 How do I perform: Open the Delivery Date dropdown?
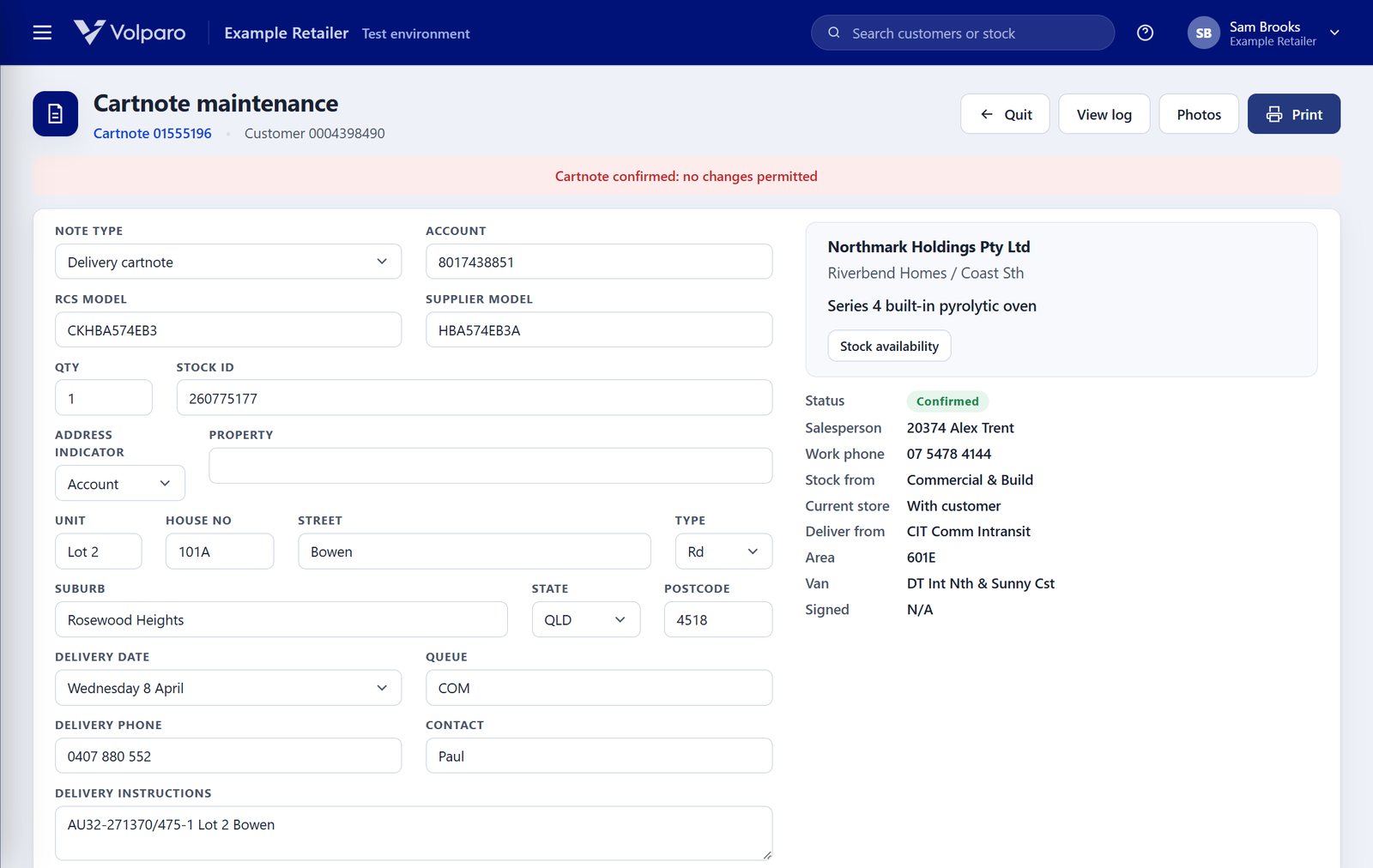tap(228, 688)
